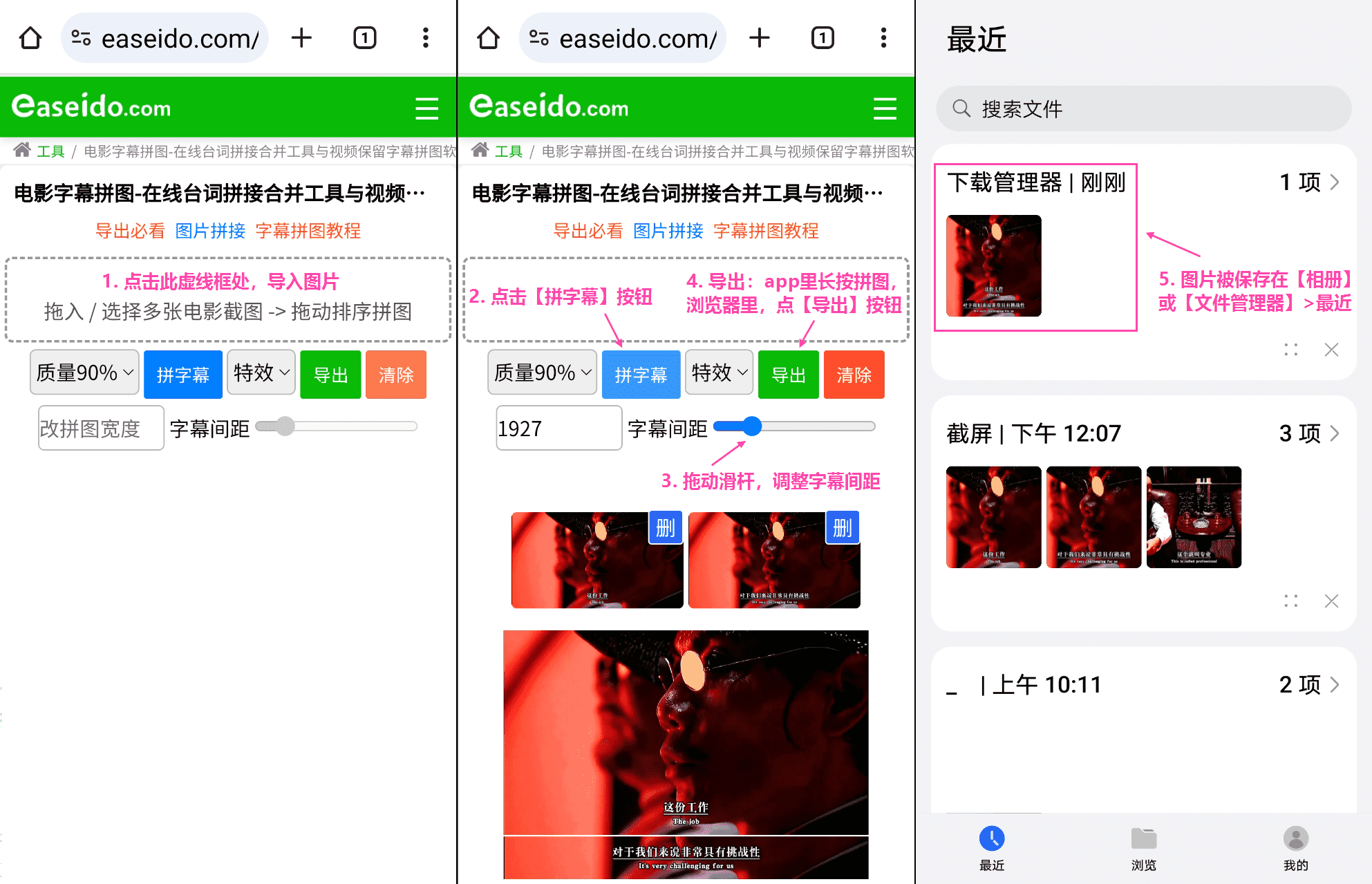Expand 截屏 3 项 chevron
Viewport: 1372px width, 884px height.
[1335, 433]
